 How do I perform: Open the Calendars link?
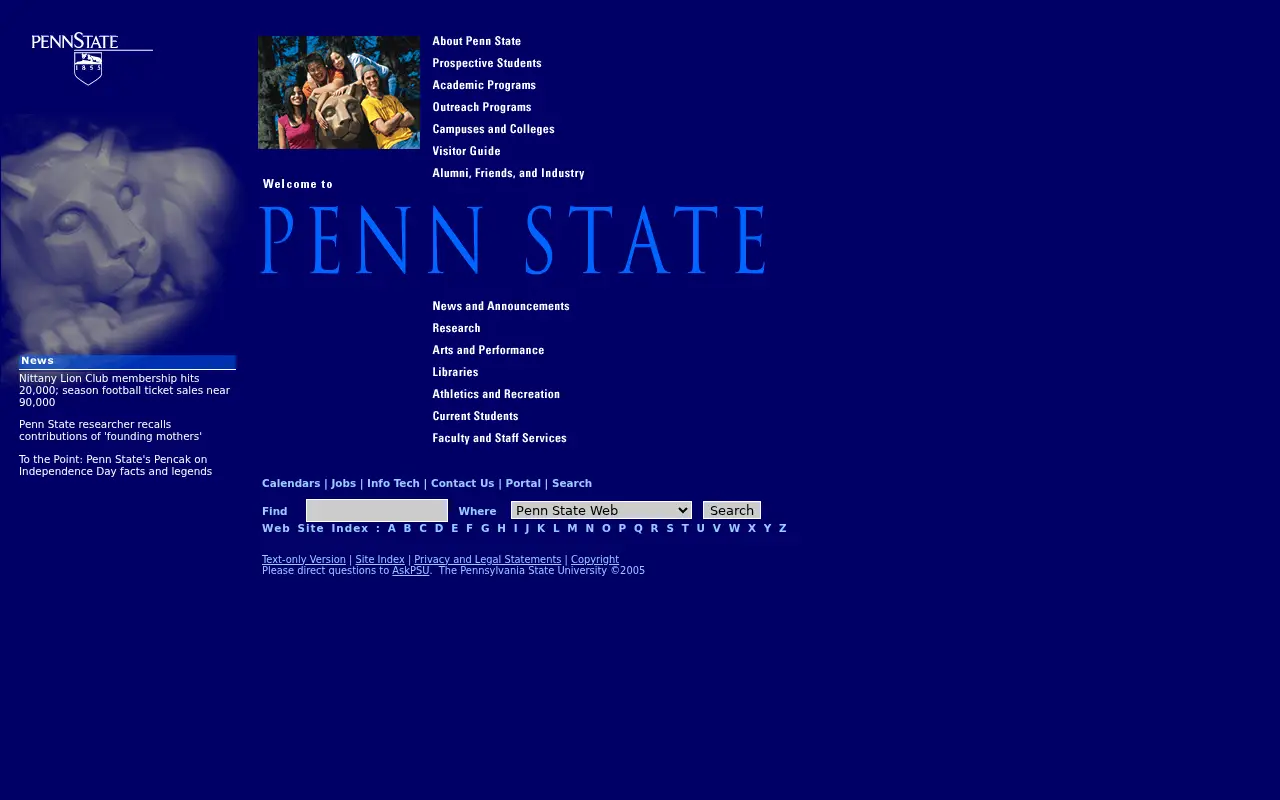[291, 483]
